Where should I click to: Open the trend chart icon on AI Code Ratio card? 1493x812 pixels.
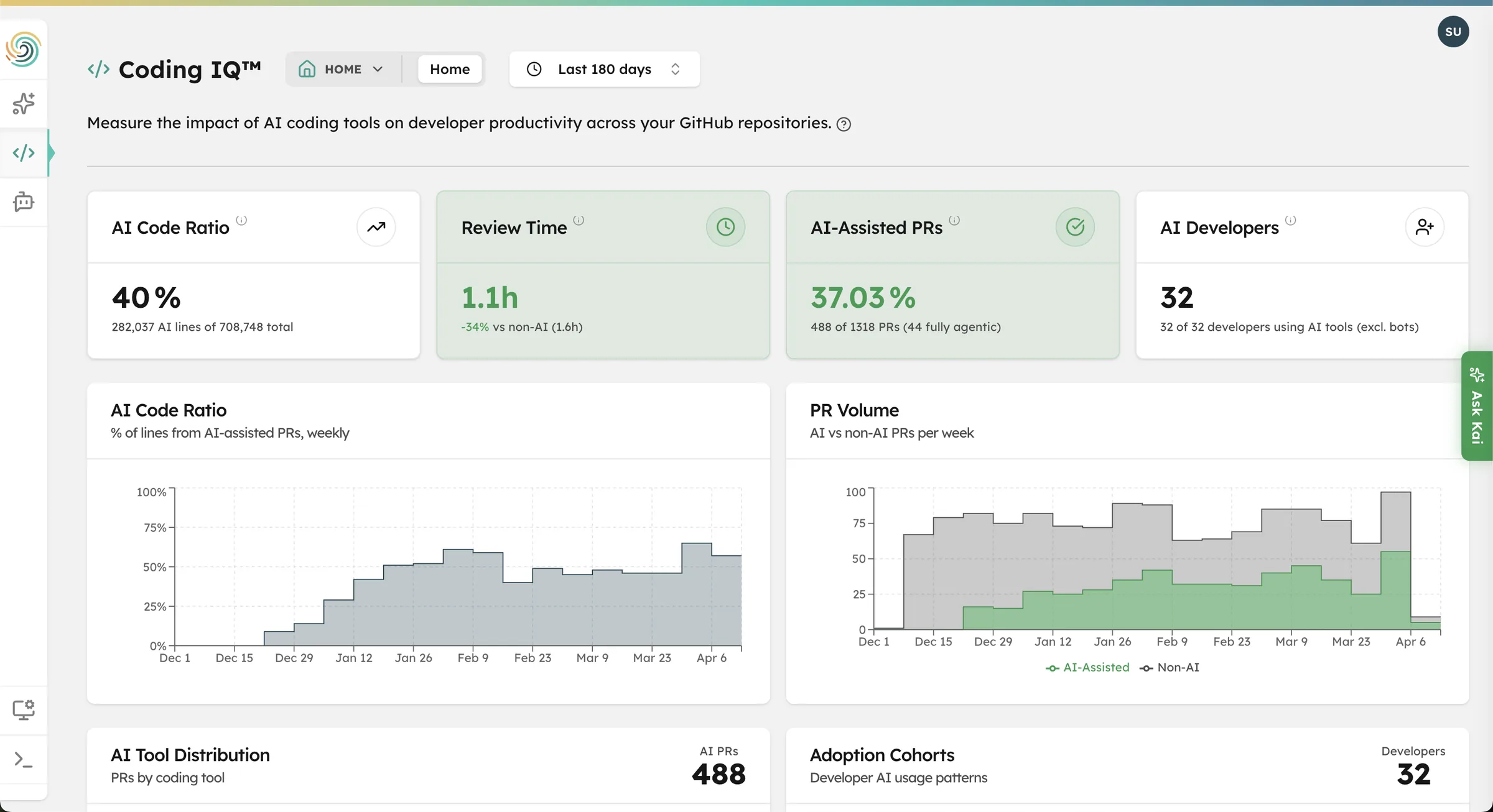point(376,227)
